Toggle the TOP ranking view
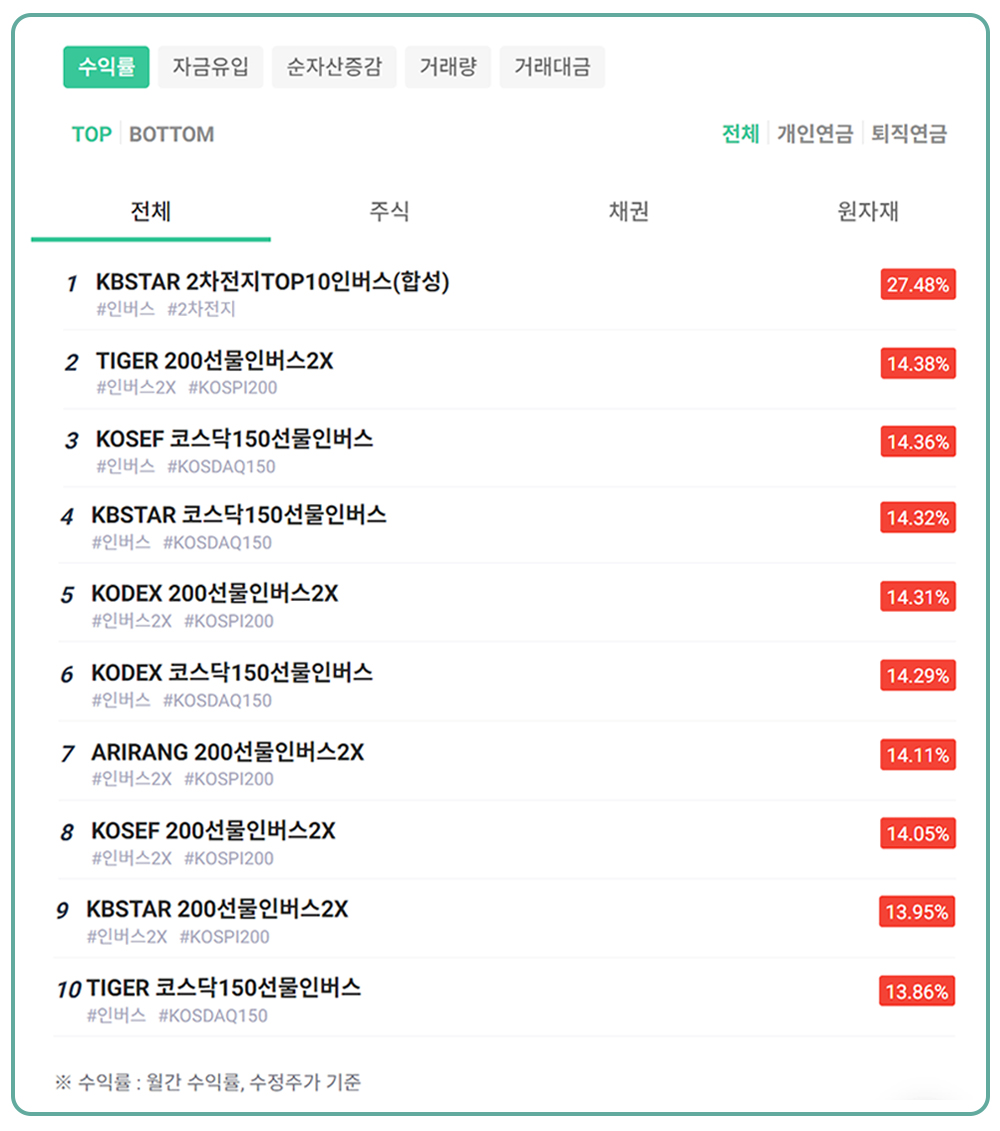 coord(91,134)
